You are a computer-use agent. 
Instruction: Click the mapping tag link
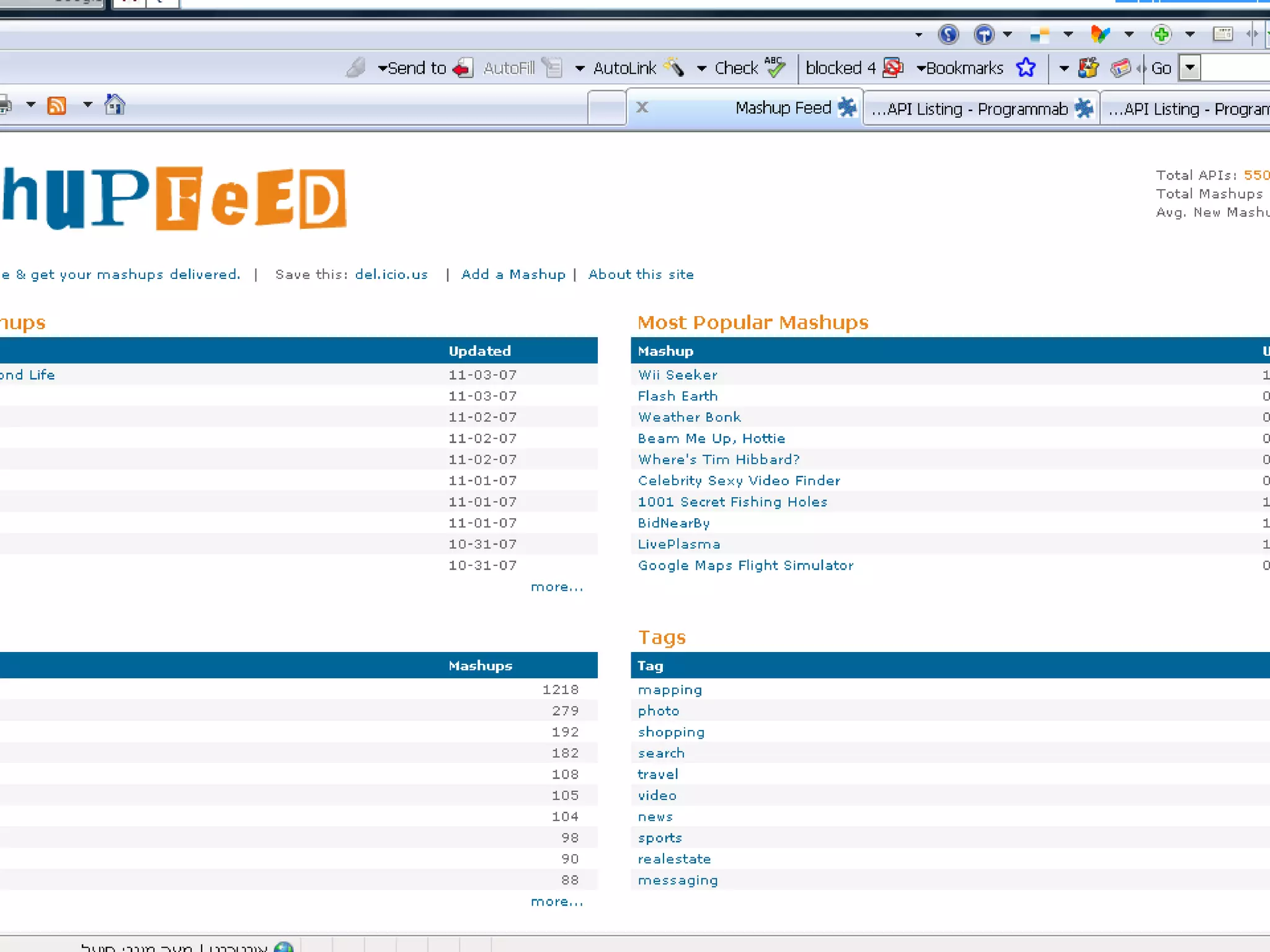point(670,690)
